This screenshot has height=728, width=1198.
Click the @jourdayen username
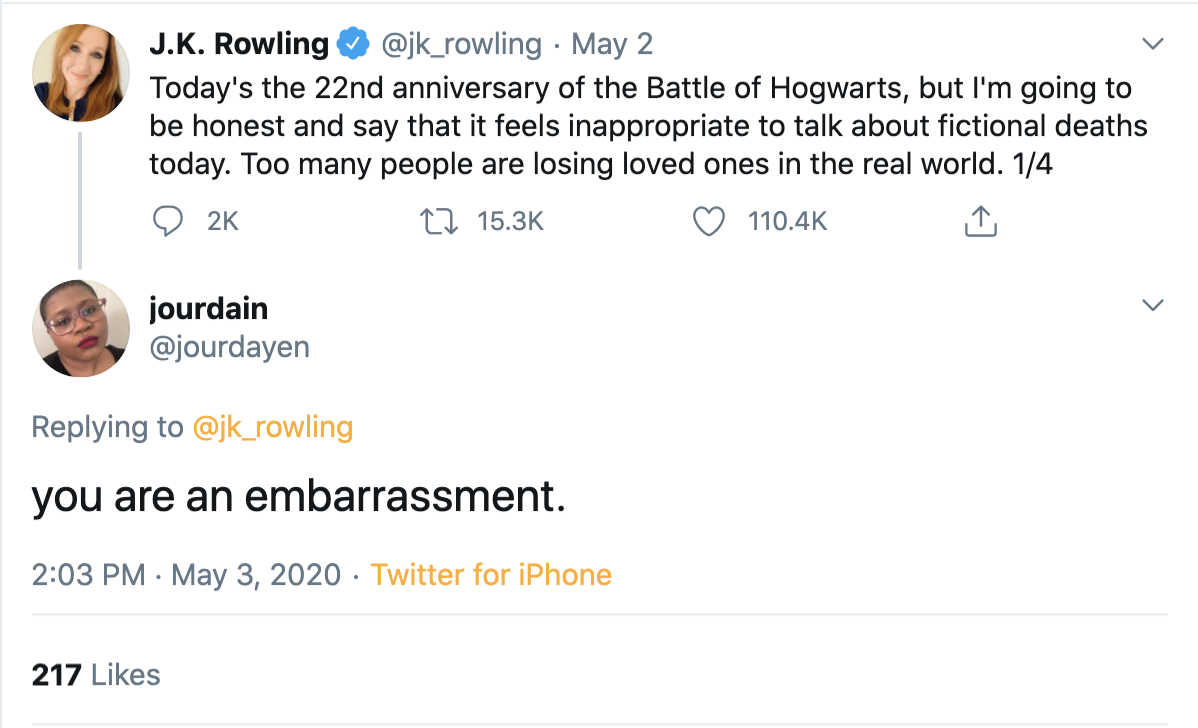tap(230, 346)
